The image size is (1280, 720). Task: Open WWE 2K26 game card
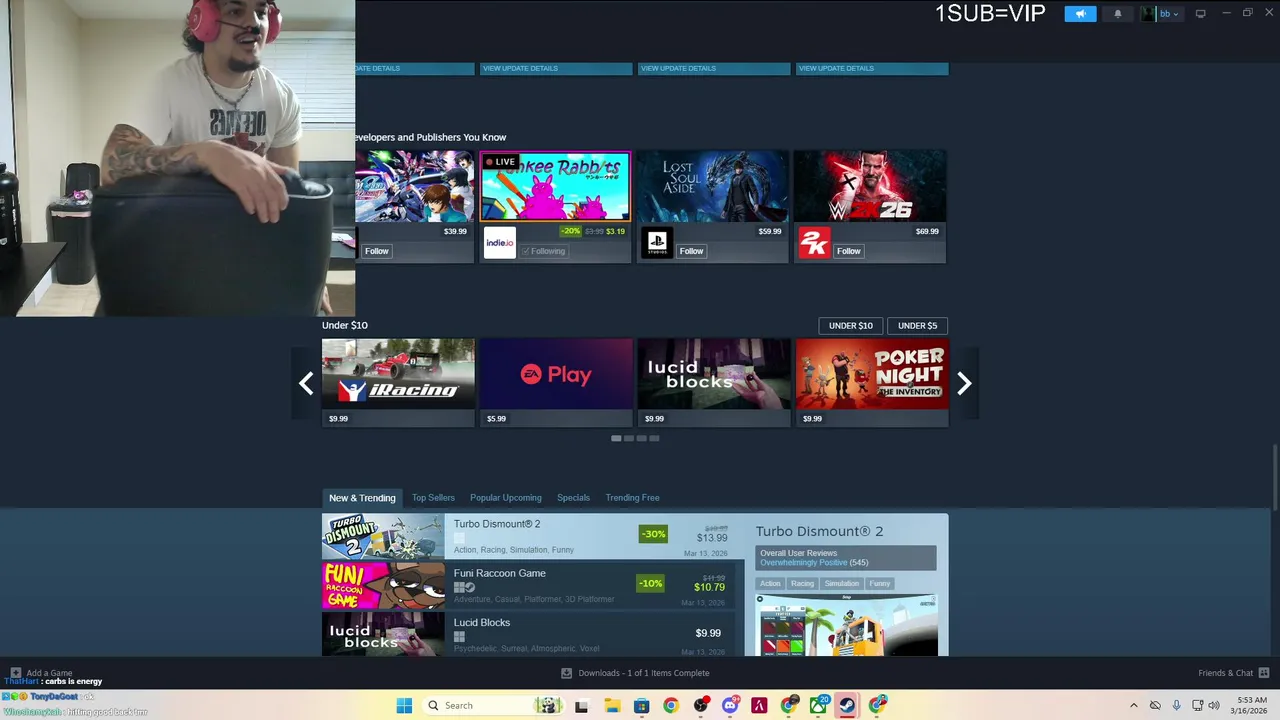coord(870,186)
